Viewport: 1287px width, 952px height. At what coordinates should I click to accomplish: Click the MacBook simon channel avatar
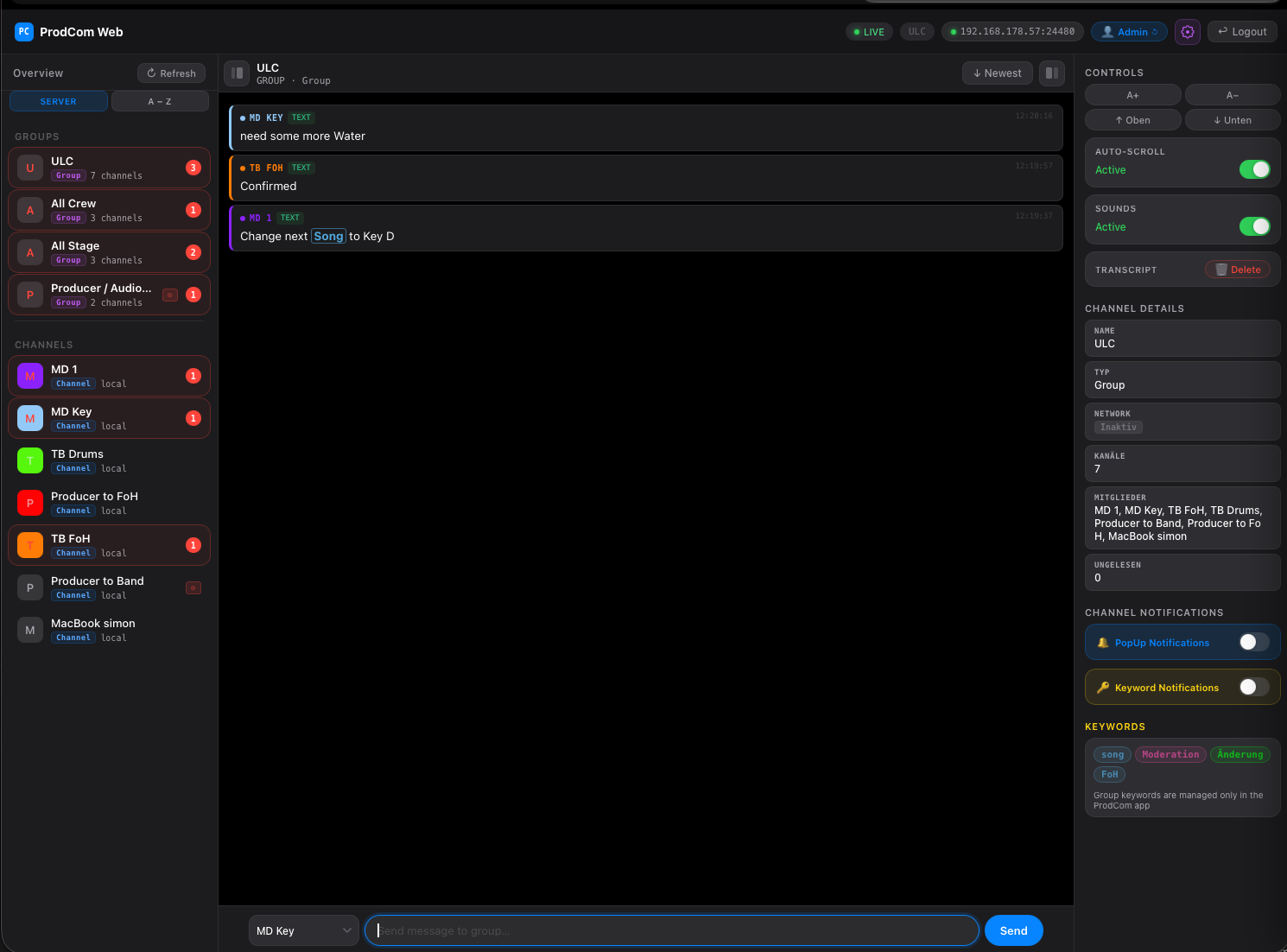click(30, 630)
